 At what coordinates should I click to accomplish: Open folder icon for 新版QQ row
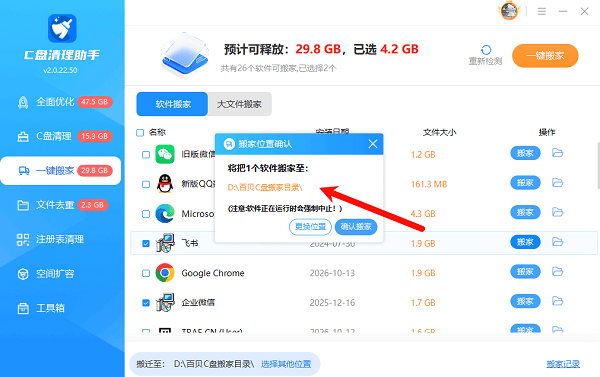[x=558, y=183]
